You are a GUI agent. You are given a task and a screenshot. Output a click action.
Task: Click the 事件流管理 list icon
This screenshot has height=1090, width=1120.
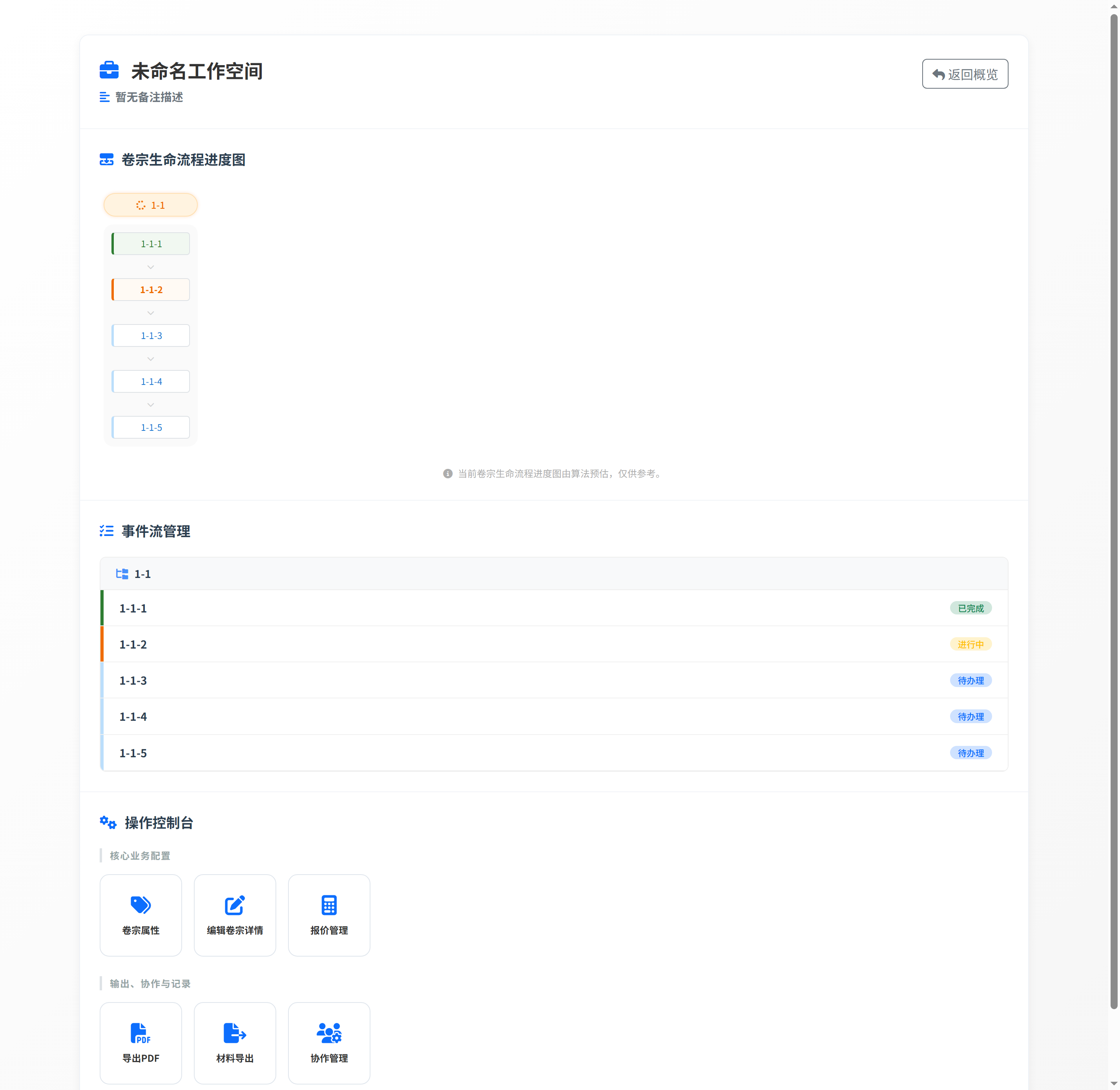(x=106, y=531)
